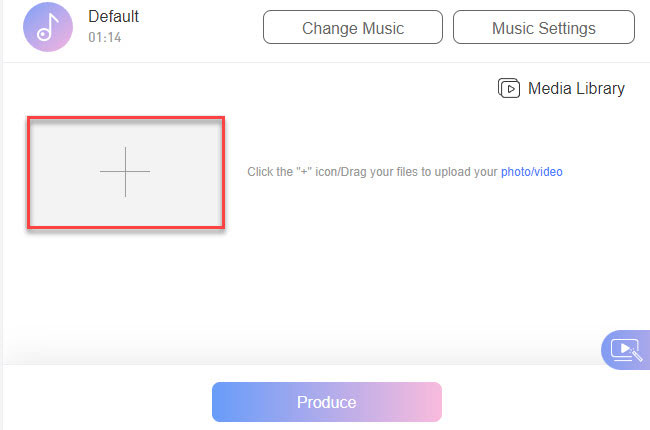Click the Change Music button
This screenshot has height=430, width=650.
pyautogui.click(x=353, y=28)
